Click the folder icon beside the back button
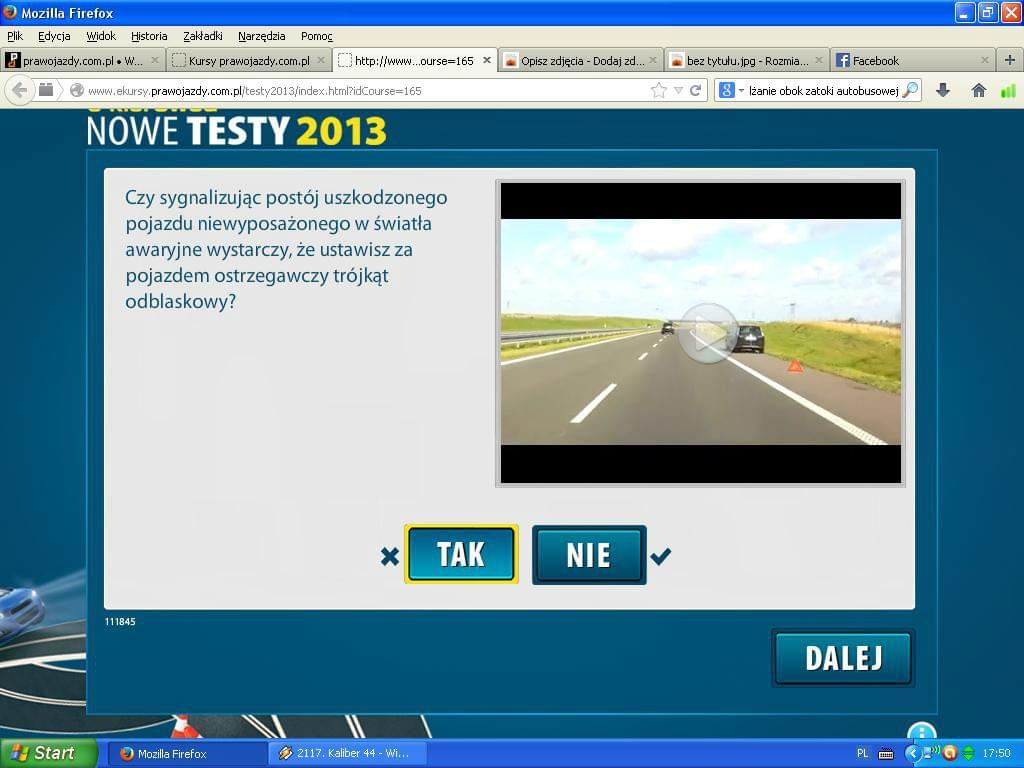 coord(46,89)
